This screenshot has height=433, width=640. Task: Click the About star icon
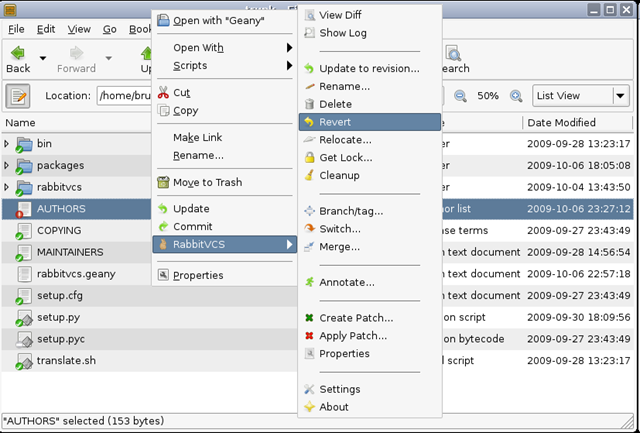click(x=309, y=407)
